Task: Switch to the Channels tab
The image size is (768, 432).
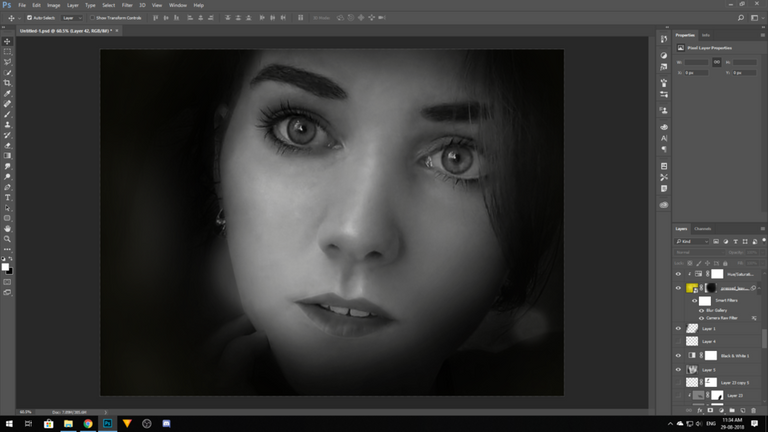Action: pyautogui.click(x=703, y=228)
